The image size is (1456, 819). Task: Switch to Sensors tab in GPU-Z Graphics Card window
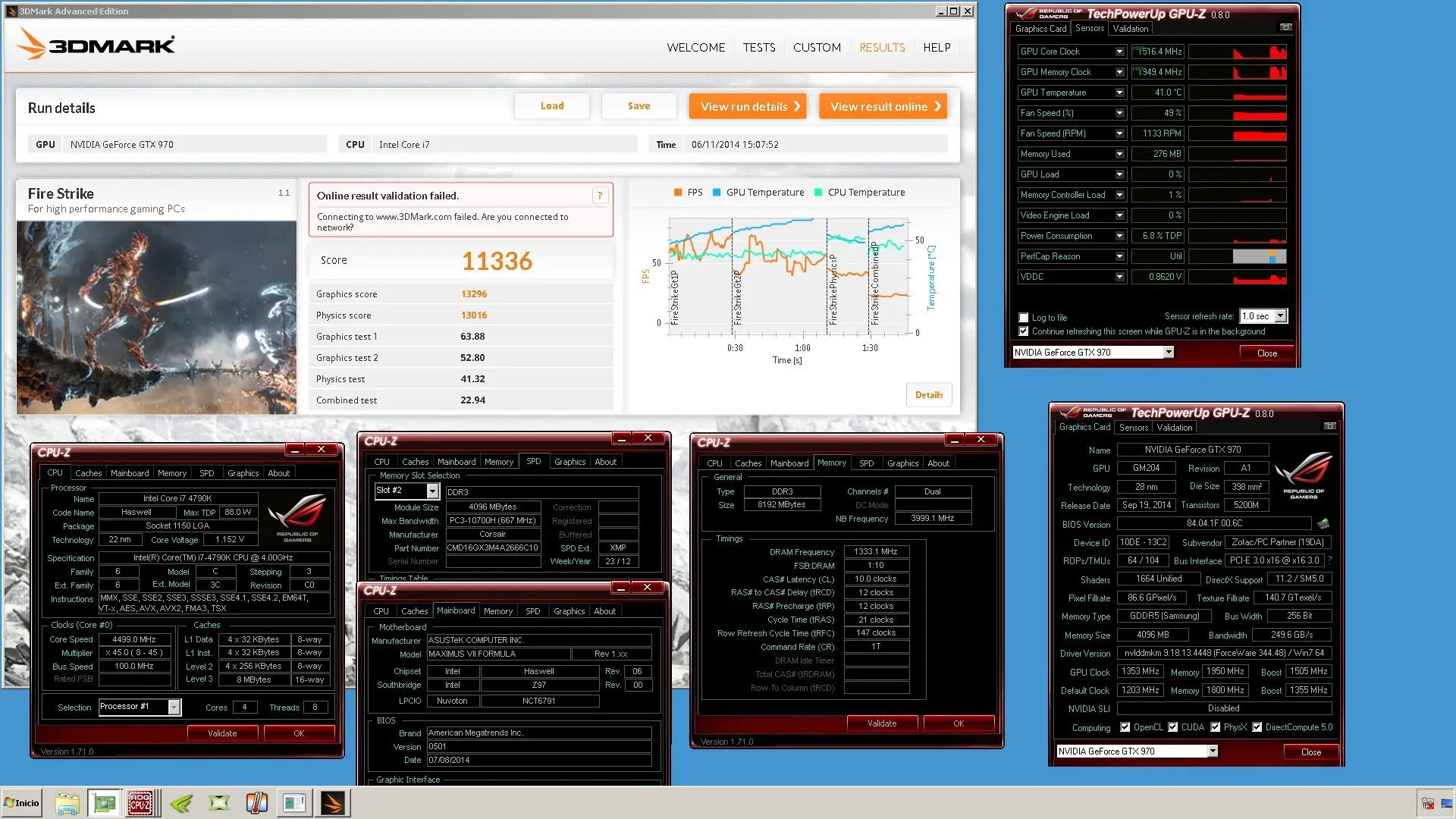1134,428
